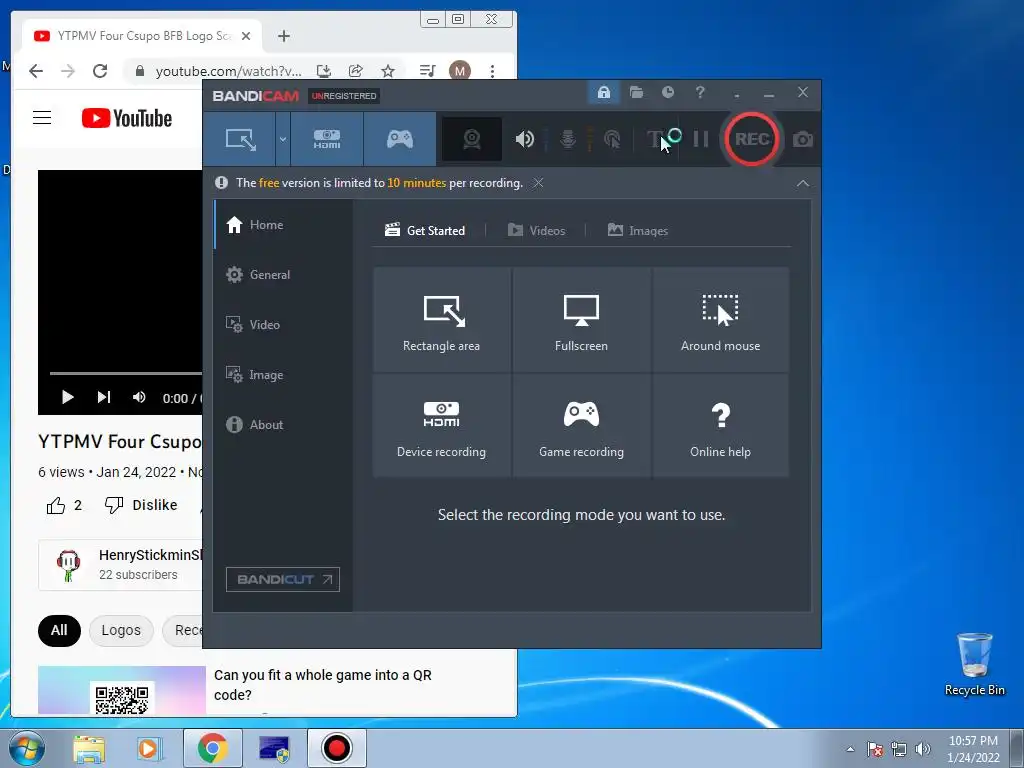Open Image settings in Bandicam sidebar
1024x768 pixels.
coord(283,375)
